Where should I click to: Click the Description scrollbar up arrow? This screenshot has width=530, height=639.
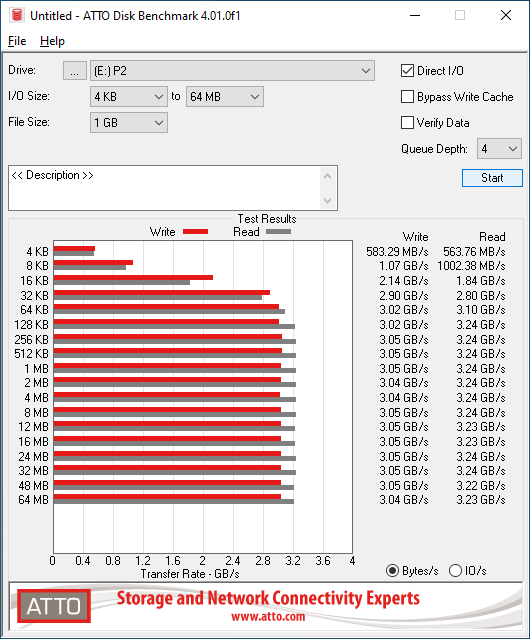coord(328,176)
